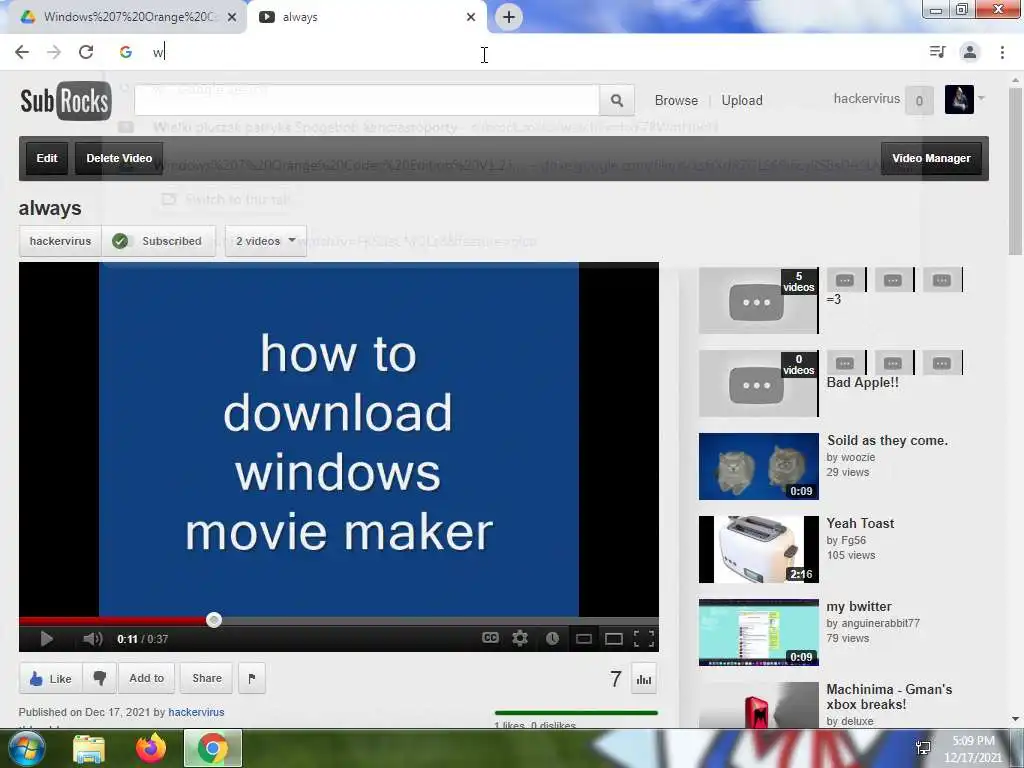Click the watch later clock icon
The image size is (1024, 768).
point(552,639)
